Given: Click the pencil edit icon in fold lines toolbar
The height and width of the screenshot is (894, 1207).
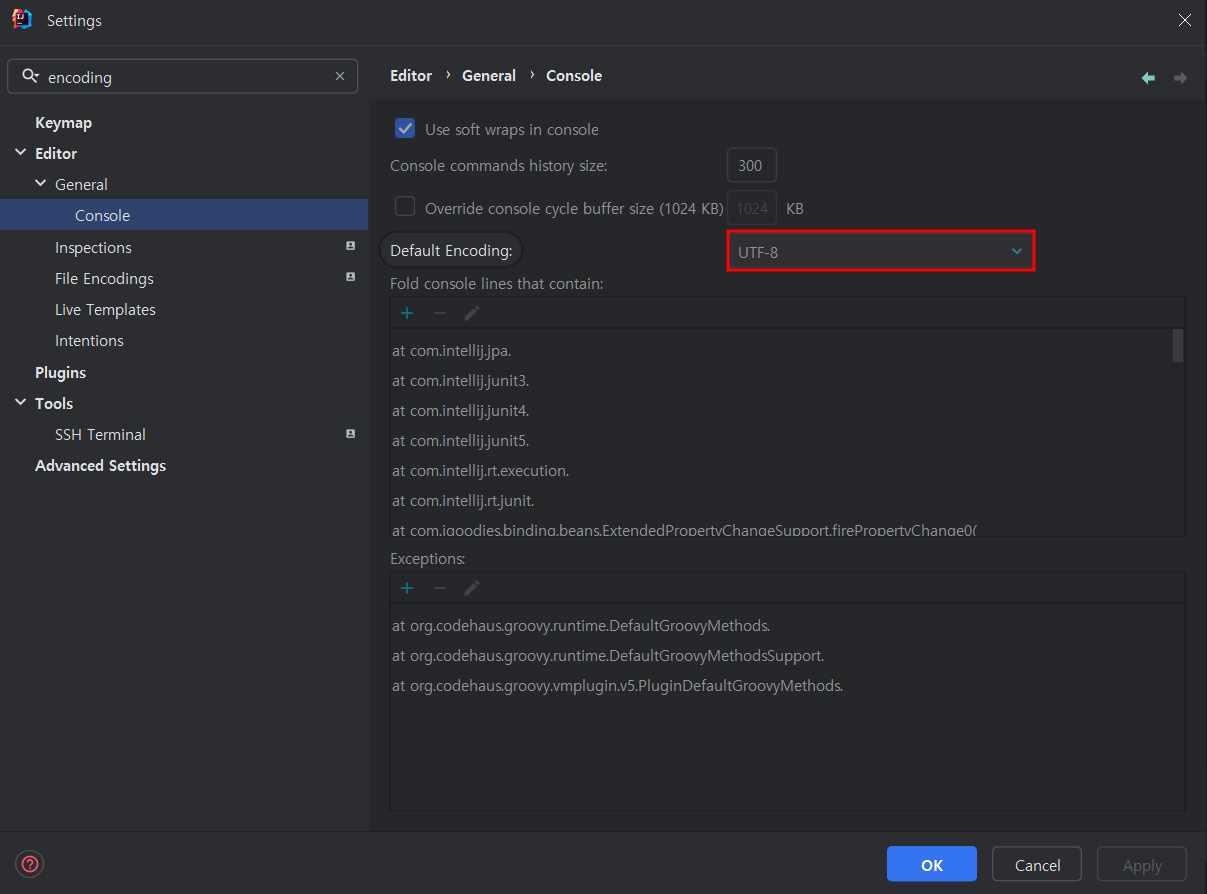Looking at the screenshot, I should (472, 313).
